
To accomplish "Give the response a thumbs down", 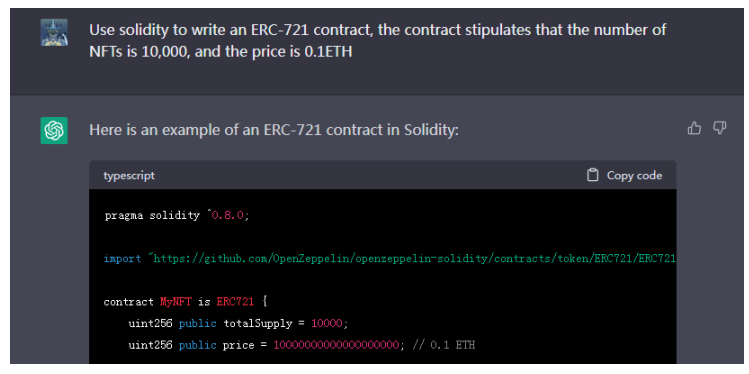I will coord(720,128).
